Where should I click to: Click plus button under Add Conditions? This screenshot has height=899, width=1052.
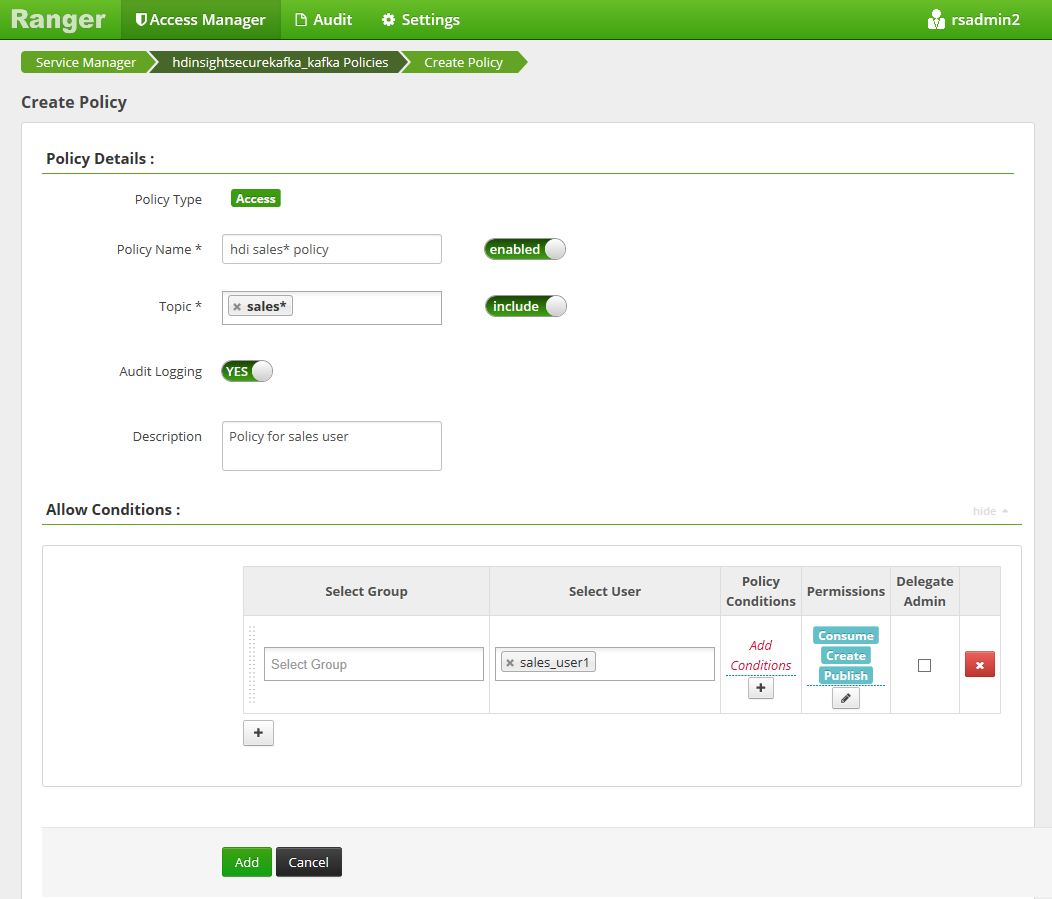tap(761, 688)
